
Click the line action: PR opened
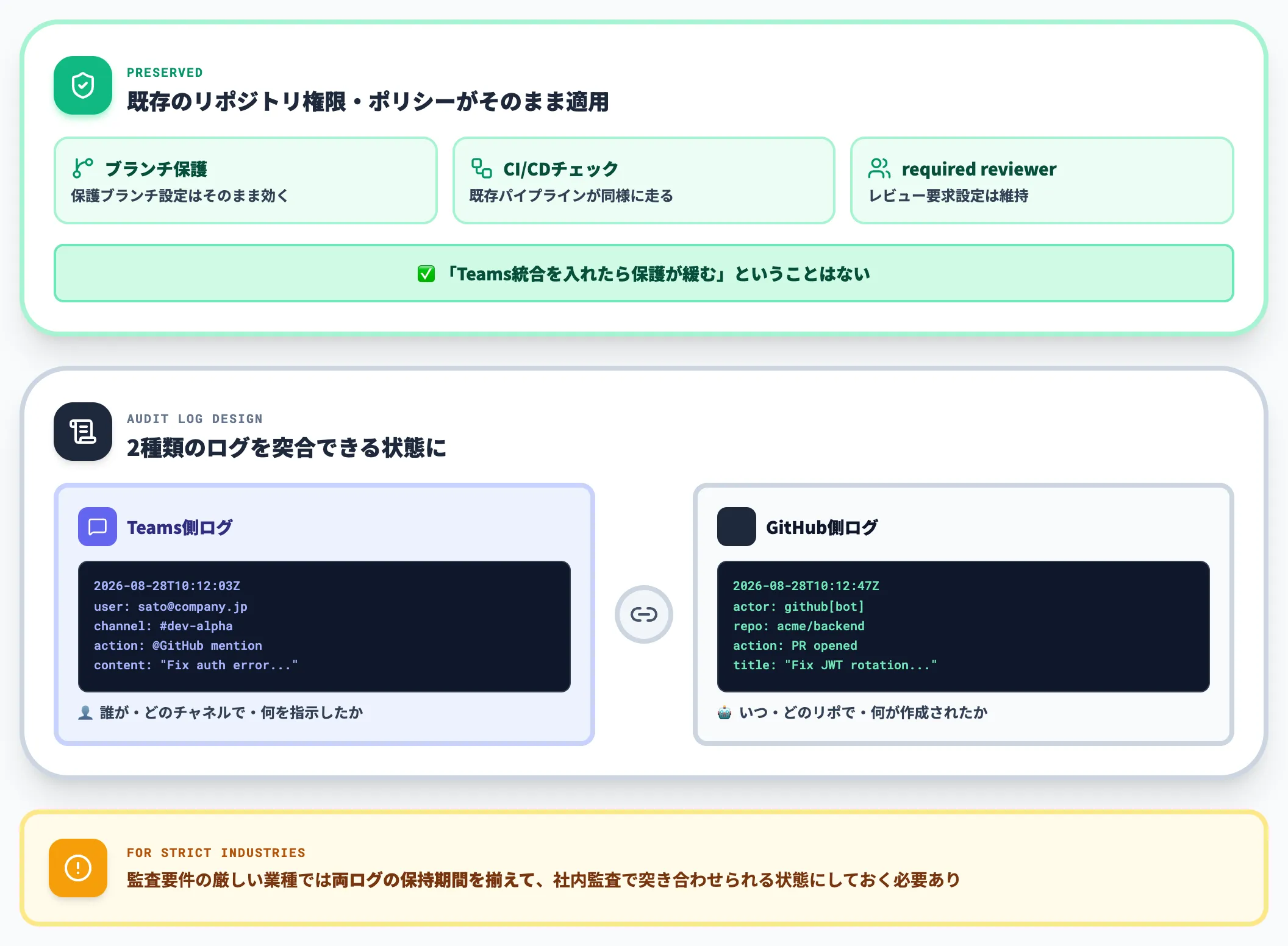point(795,645)
